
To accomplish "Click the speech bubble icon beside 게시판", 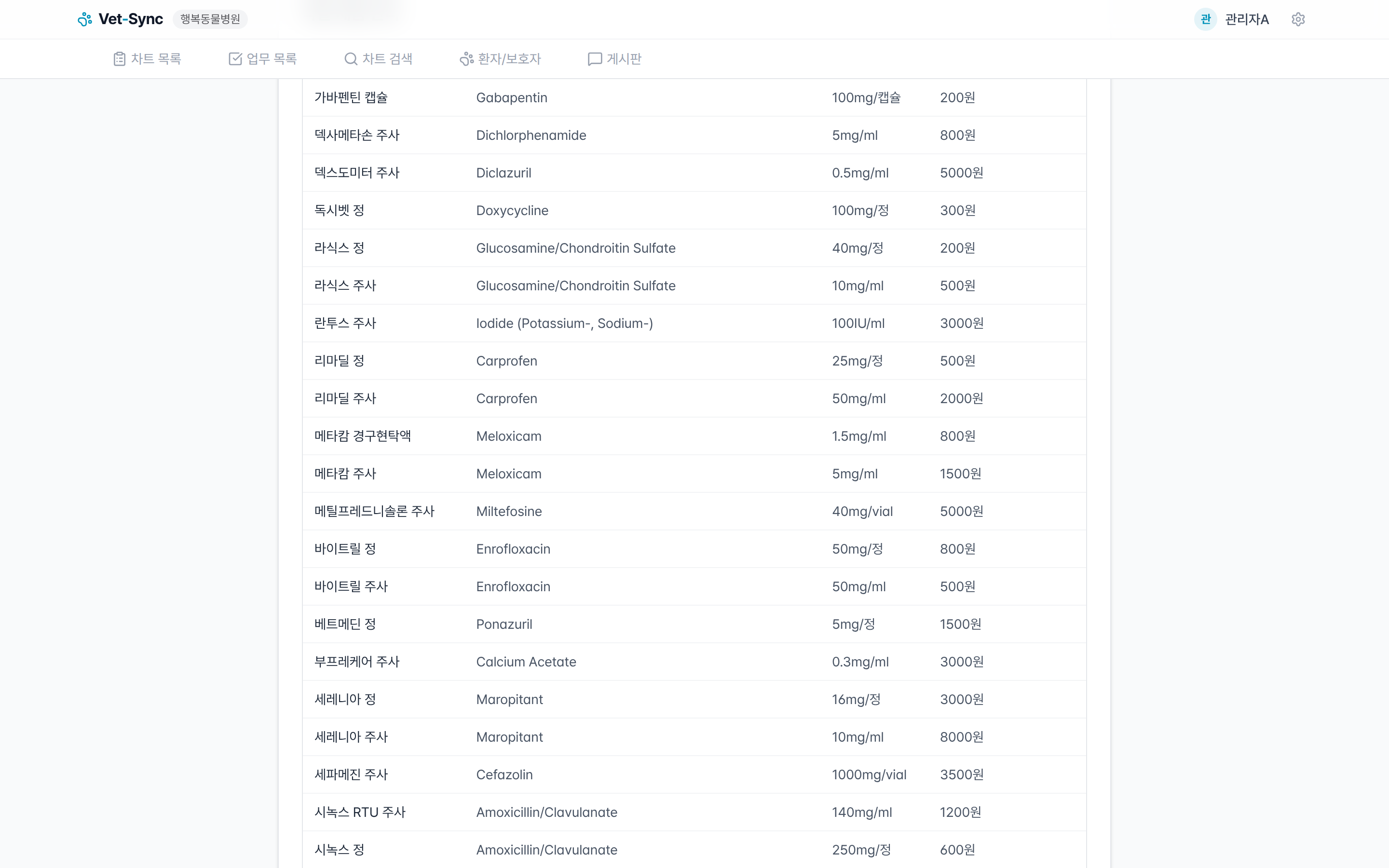I will pyautogui.click(x=595, y=59).
